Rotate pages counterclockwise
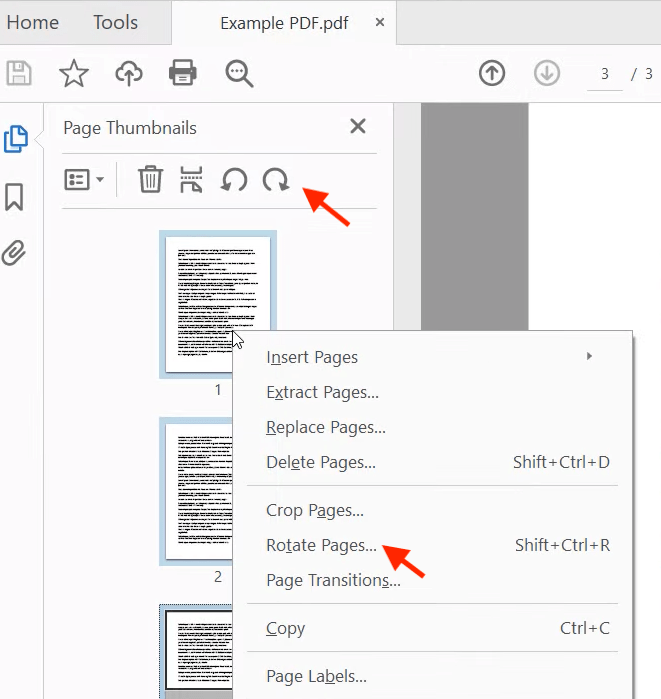The image size is (661, 699). click(234, 180)
